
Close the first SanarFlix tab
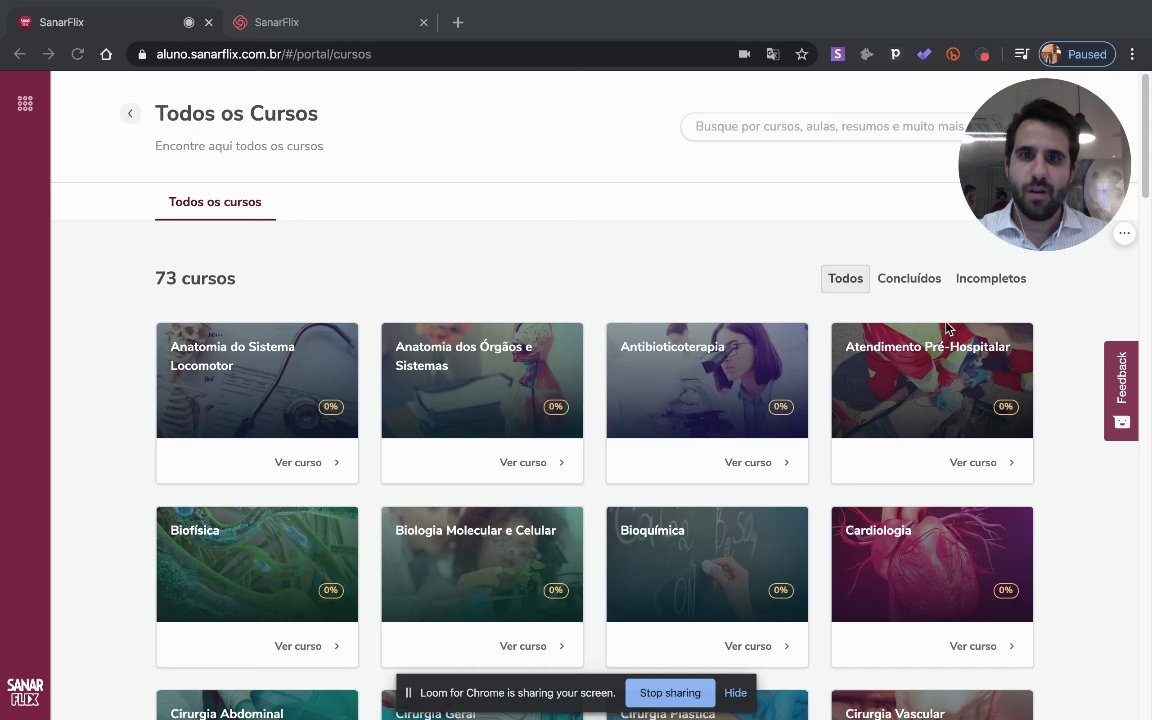pyautogui.click(x=209, y=22)
